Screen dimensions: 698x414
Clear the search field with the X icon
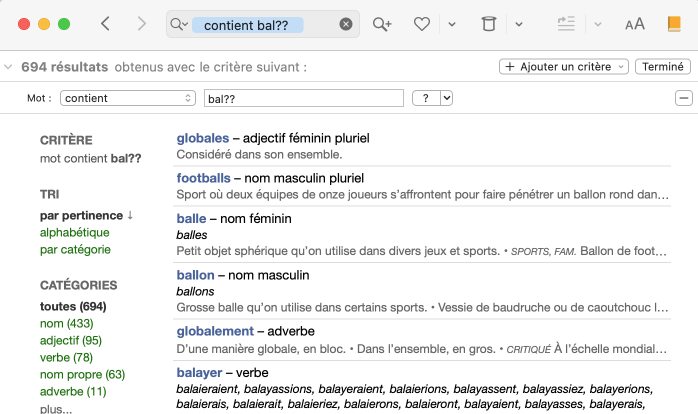tap(346, 25)
